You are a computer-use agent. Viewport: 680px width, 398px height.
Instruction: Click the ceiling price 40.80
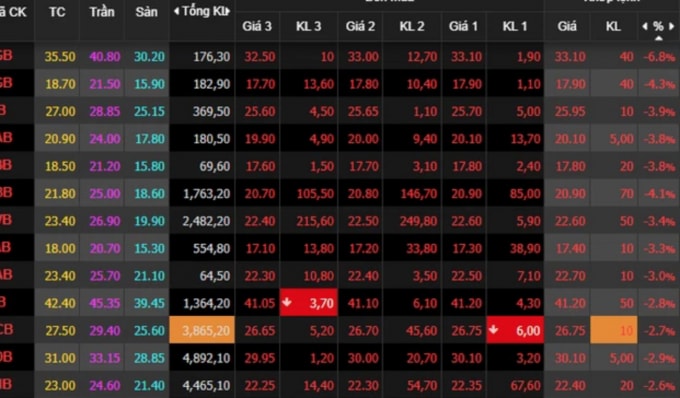click(105, 57)
